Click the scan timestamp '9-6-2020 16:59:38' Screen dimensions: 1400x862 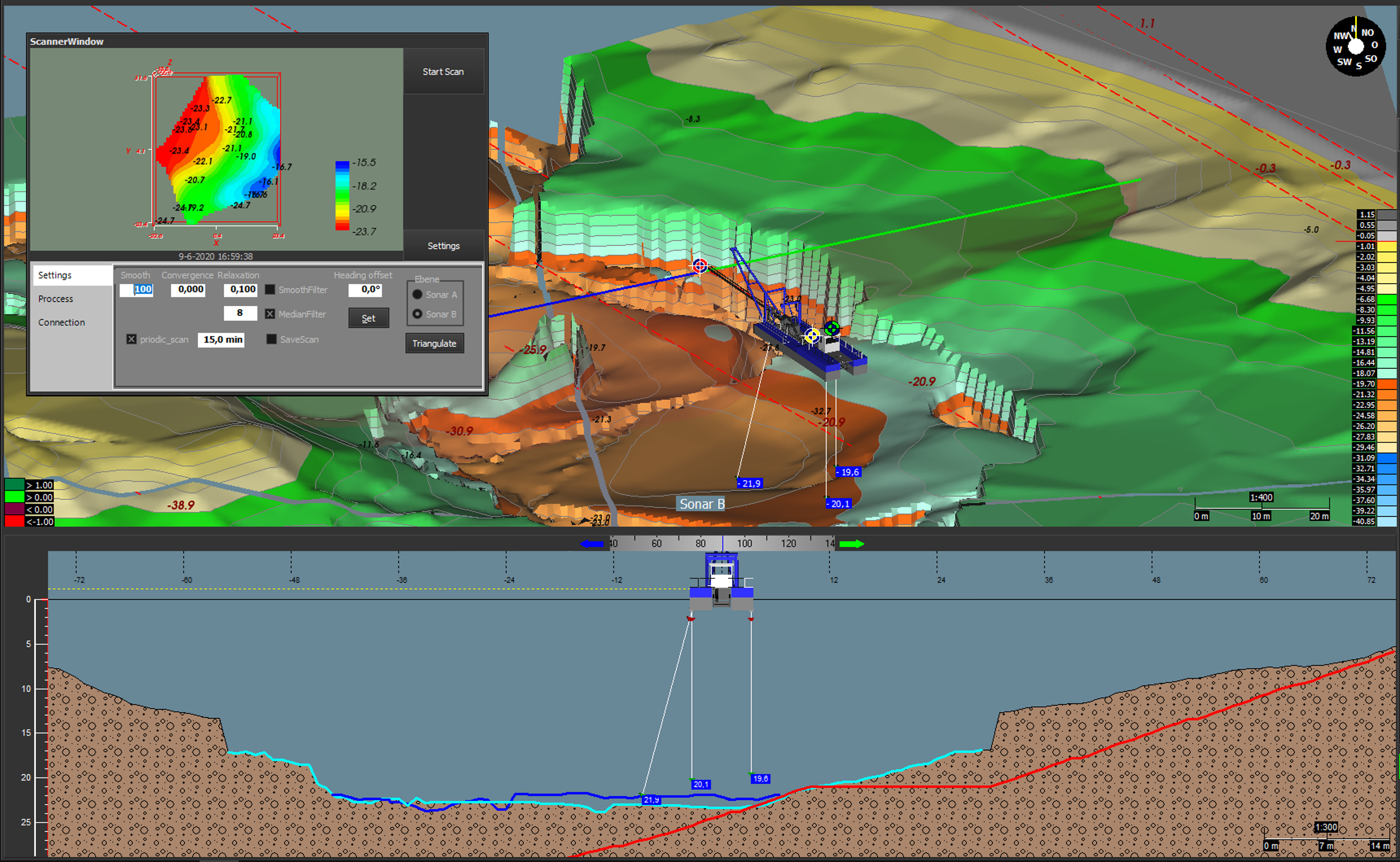[x=215, y=256]
